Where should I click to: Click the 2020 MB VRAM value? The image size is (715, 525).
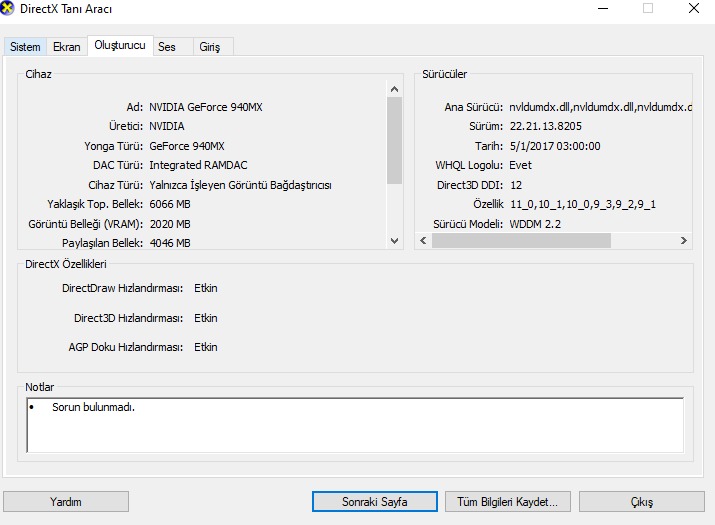[x=170, y=224]
